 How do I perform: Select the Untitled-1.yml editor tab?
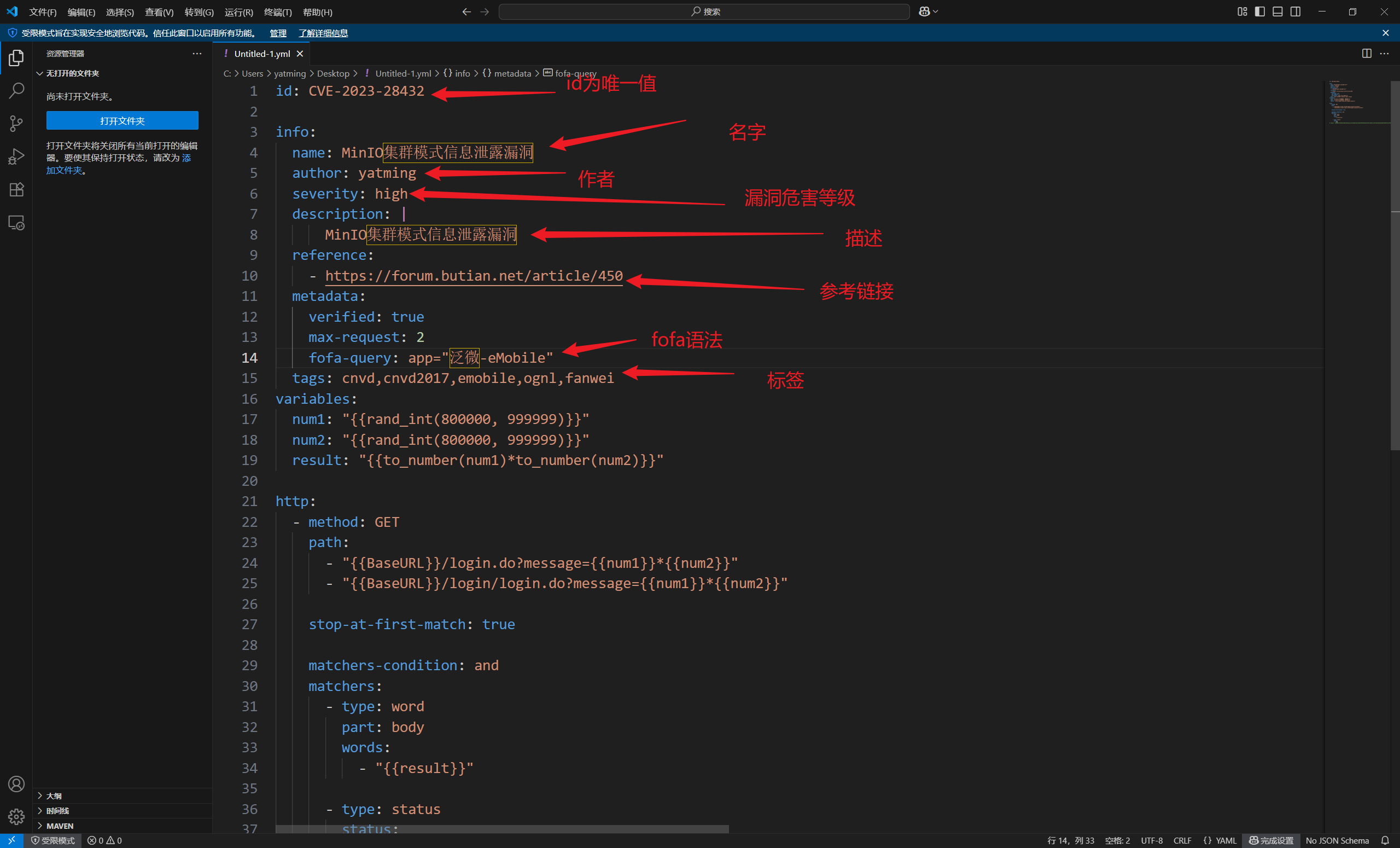[262, 54]
